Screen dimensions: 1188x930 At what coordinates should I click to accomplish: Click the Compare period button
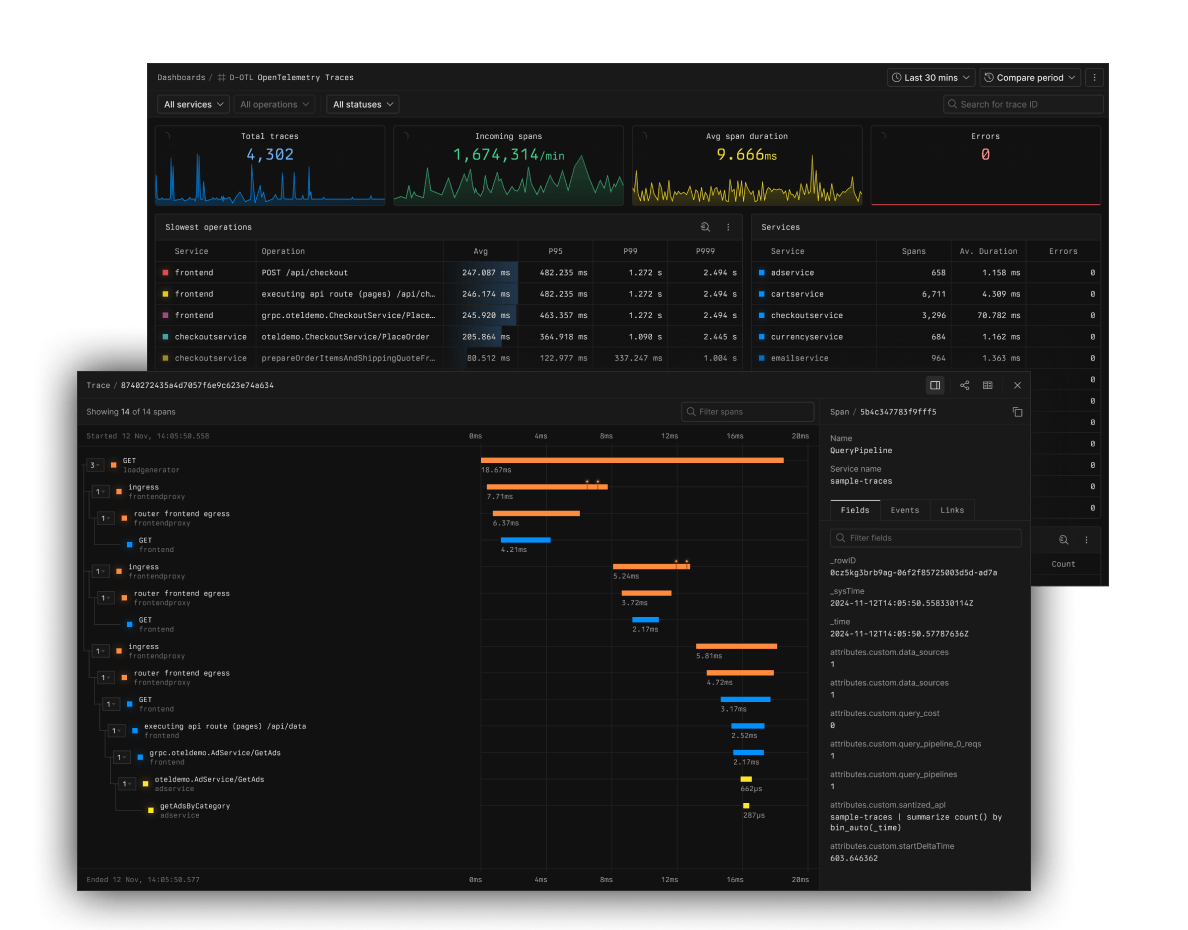click(1029, 77)
